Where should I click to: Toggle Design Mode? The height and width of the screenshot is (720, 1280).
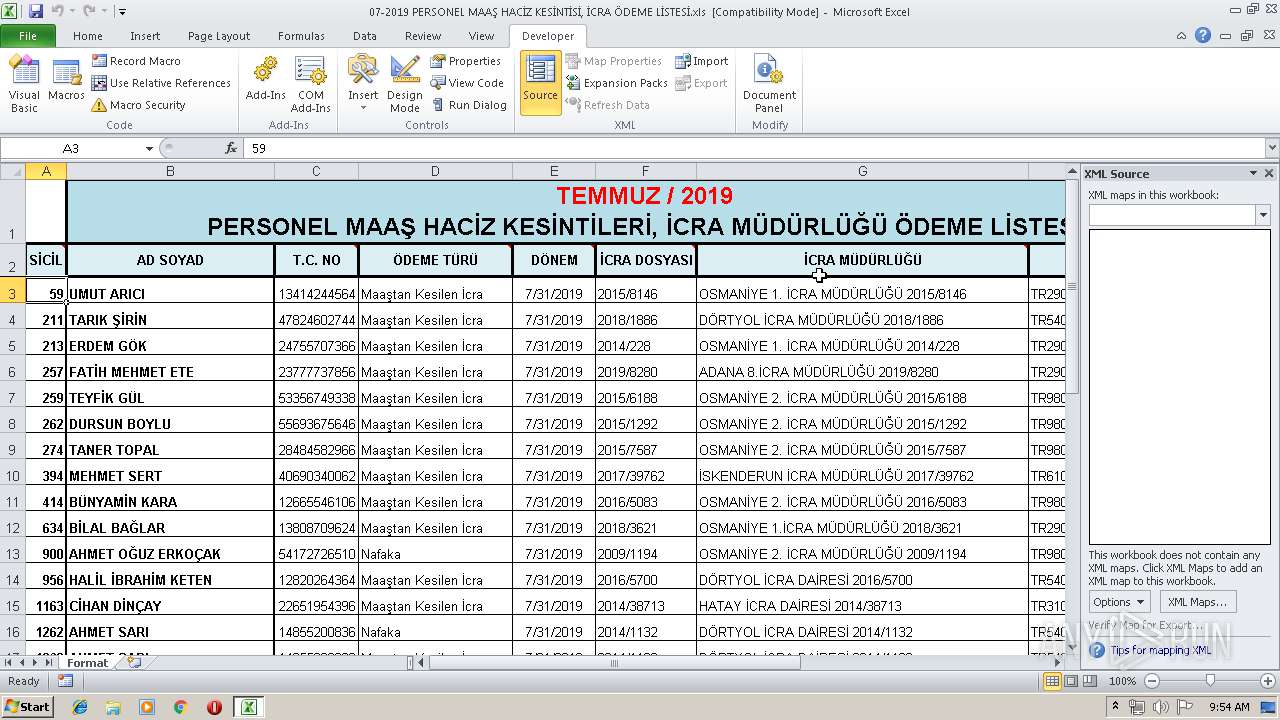[x=405, y=85]
